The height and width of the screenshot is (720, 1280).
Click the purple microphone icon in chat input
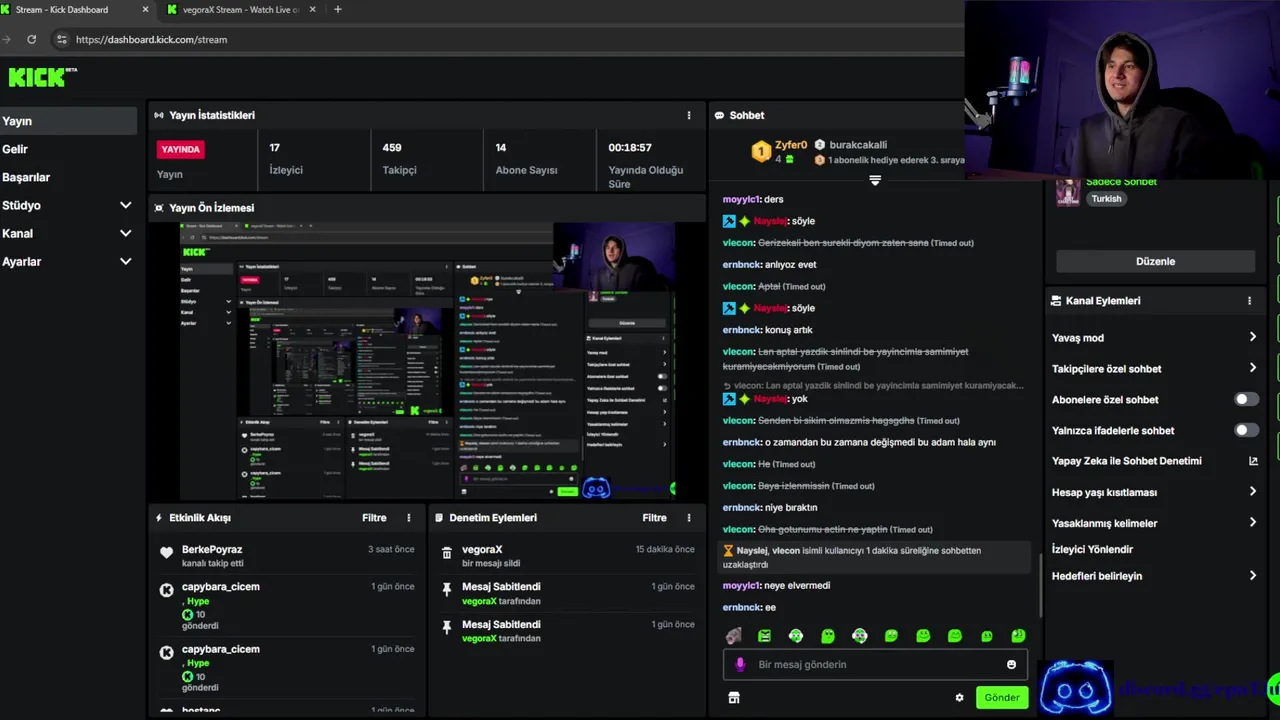click(740, 664)
